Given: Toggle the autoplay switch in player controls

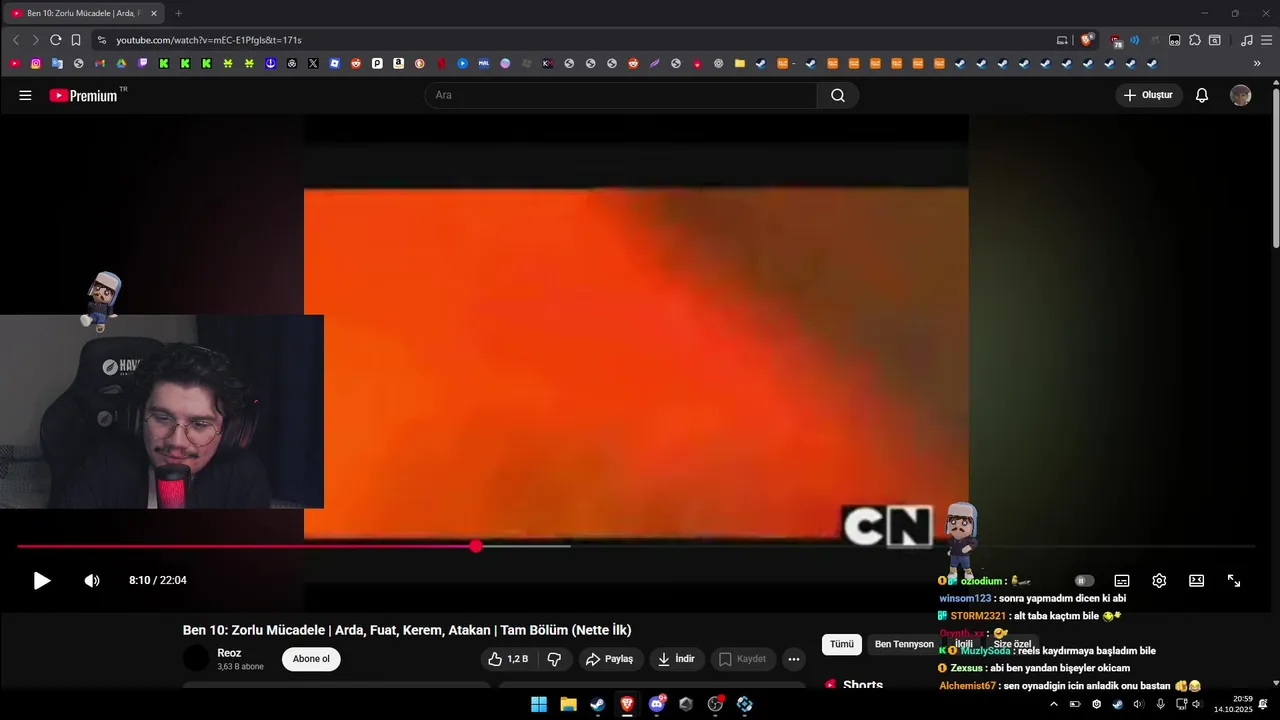Looking at the screenshot, I should pyautogui.click(x=1084, y=581).
